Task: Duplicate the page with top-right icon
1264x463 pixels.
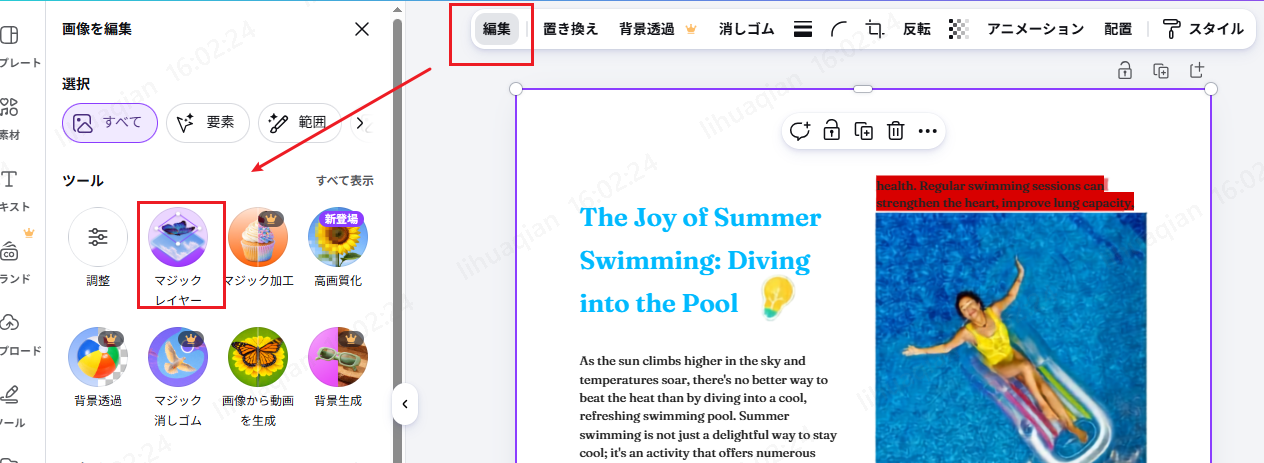Action: pyautogui.click(x=1161, y=70)
